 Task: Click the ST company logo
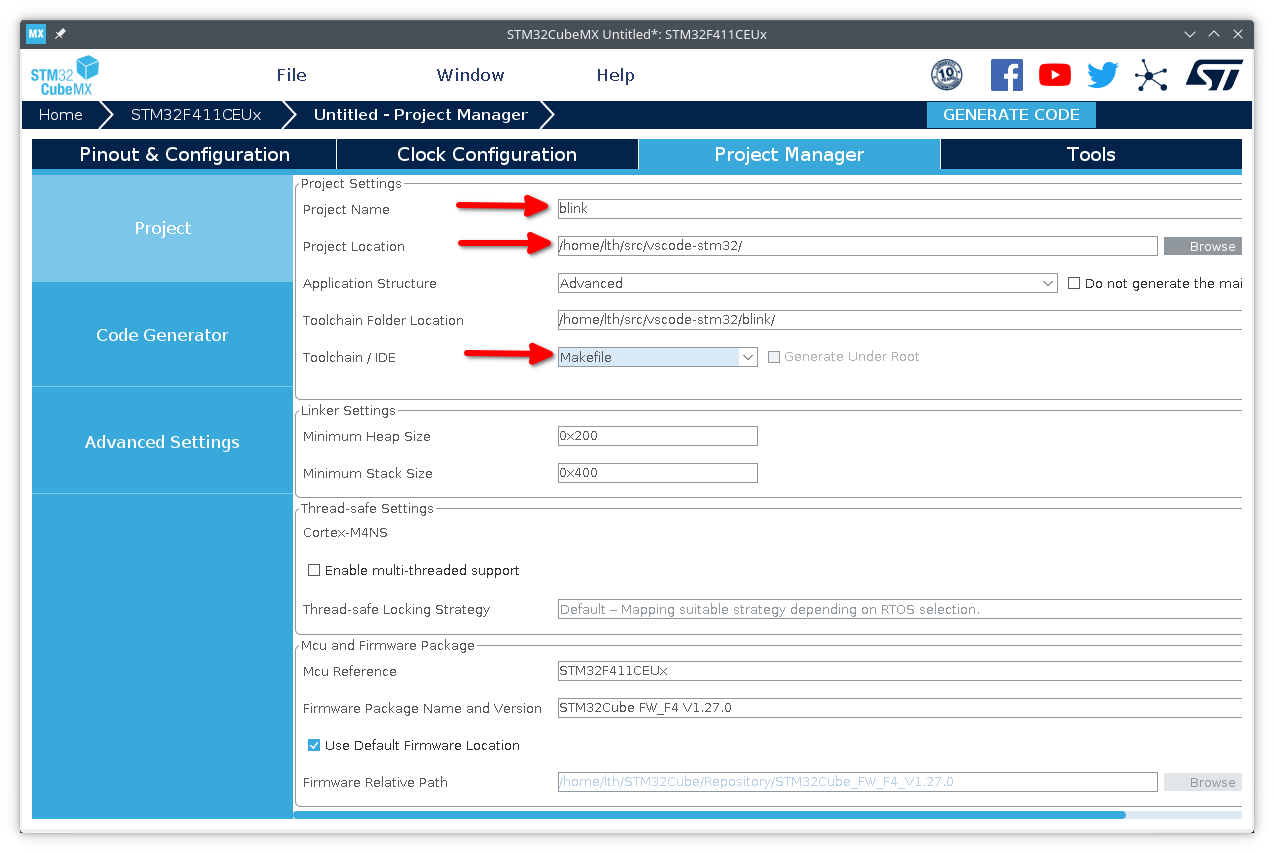coord(1214,75)
